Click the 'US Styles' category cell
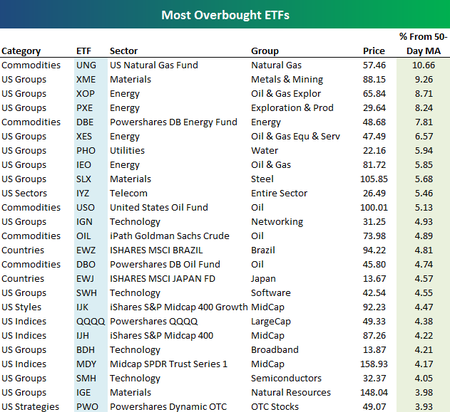Viewport: 450px width, 412px height. [x=21, y=307]
